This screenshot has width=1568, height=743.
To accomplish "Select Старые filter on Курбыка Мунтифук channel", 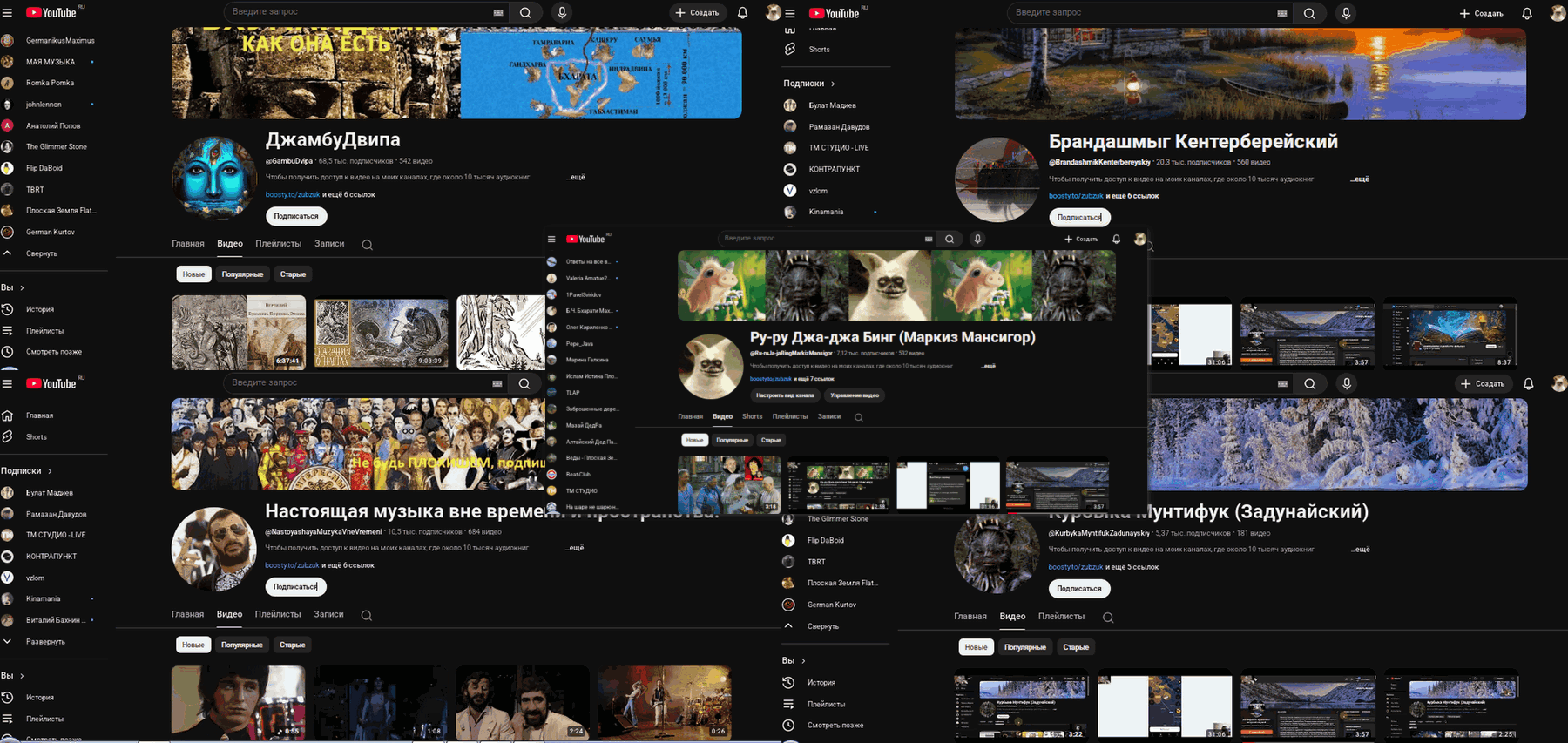I will (1076, 647).
